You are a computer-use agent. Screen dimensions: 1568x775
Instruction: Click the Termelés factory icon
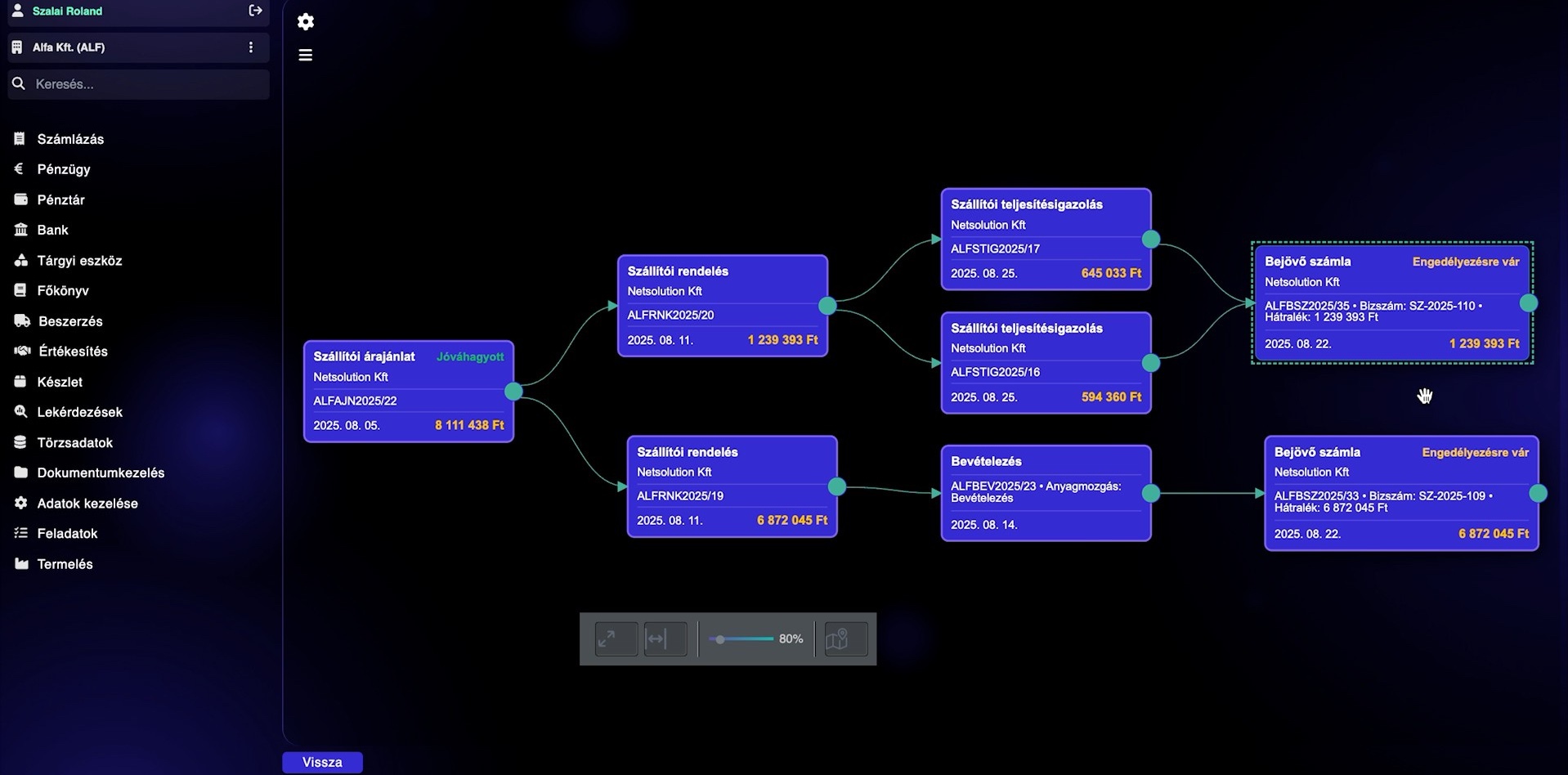(21, 563)
